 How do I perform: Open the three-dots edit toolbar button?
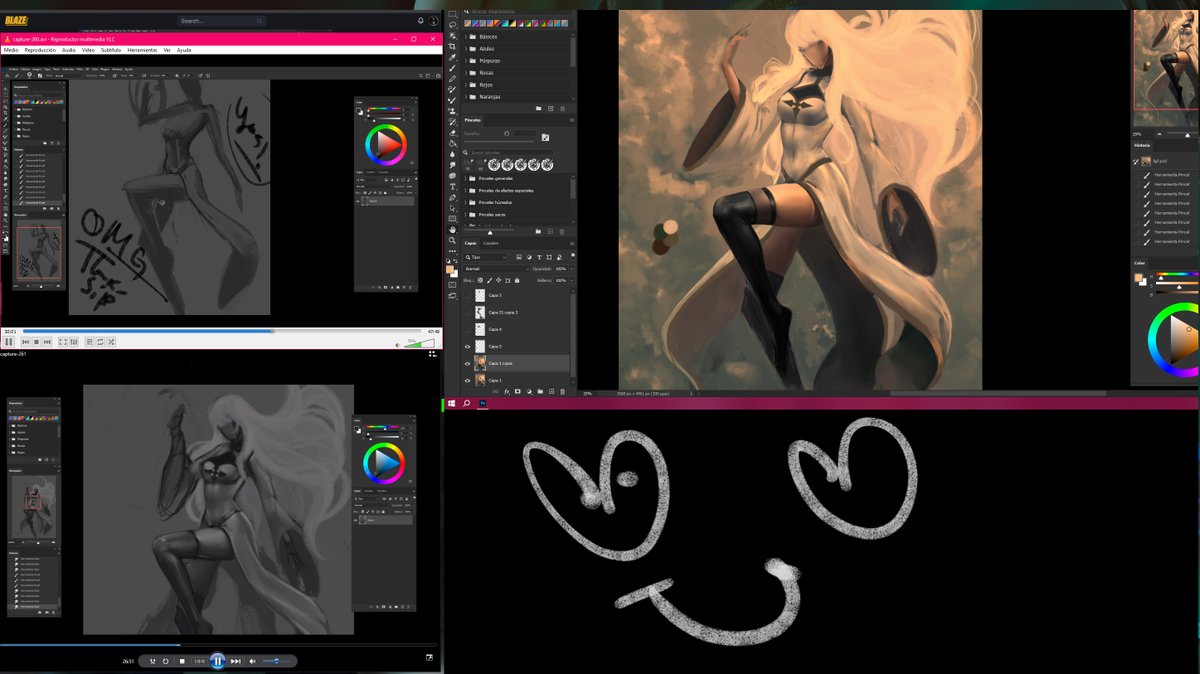click(452, 251)
